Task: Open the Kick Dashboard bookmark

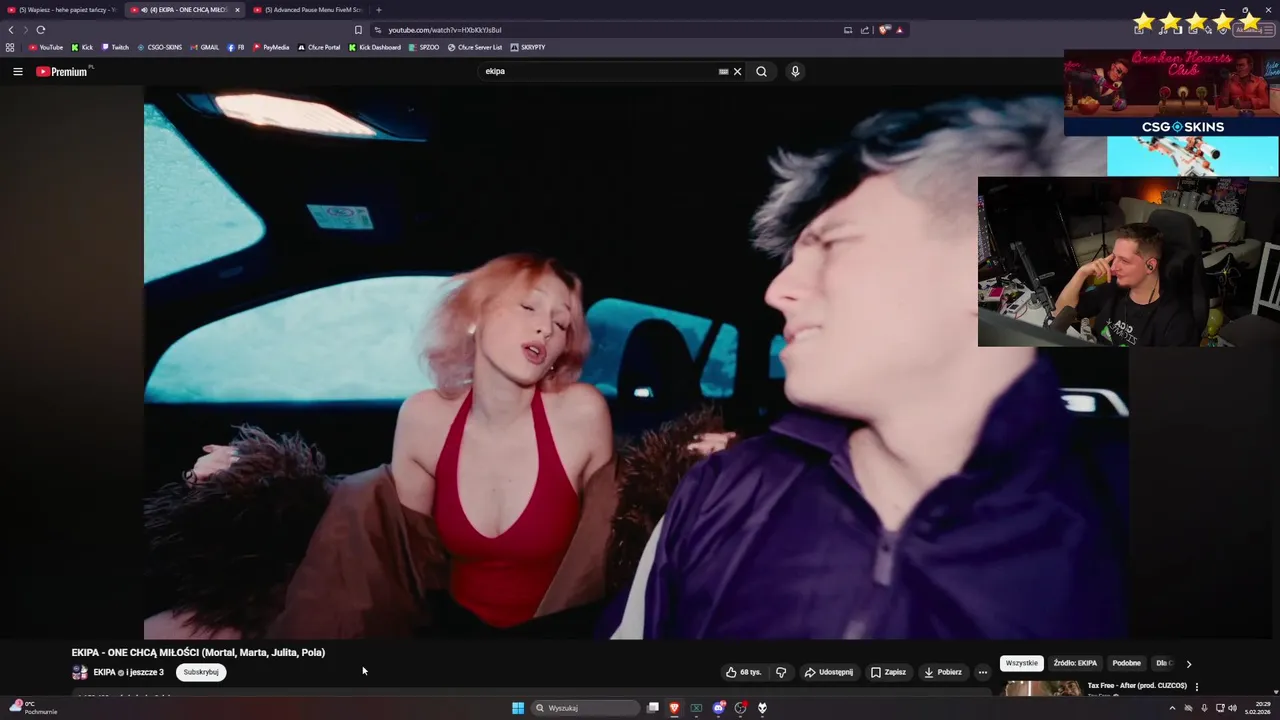Action: tap(375, 47)
